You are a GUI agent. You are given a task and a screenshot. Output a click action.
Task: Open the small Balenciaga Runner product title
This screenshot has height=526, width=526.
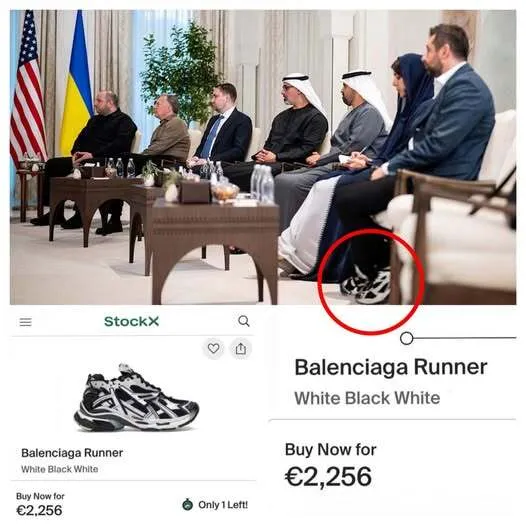pyautogui.click(x=72, y=453)
